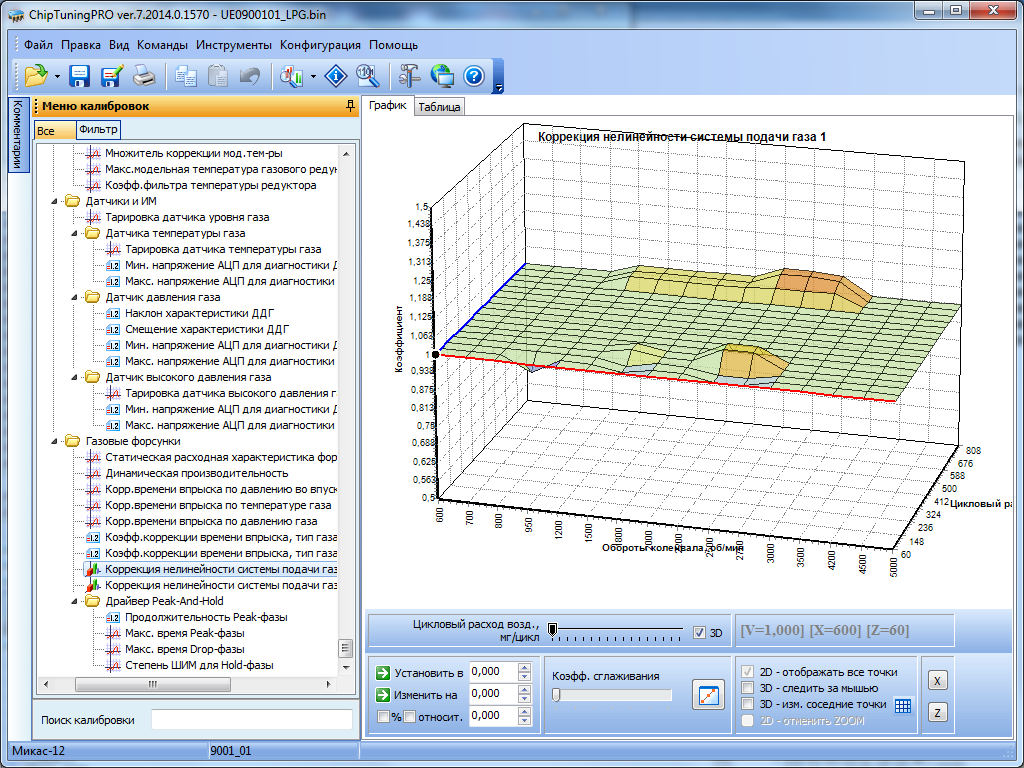Click the open file folder icon
The width and height of the screenshot is (1024, 768).
pos(36,76)
